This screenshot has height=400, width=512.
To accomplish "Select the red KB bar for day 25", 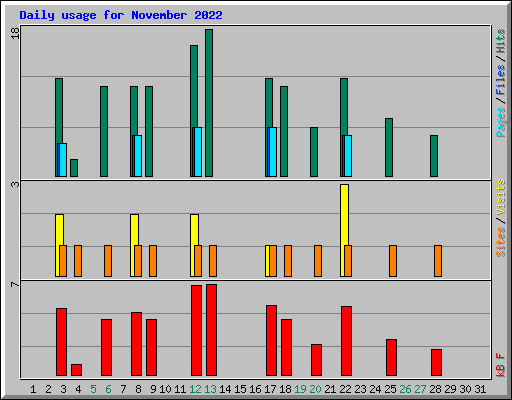I will (x=391, y=358).
